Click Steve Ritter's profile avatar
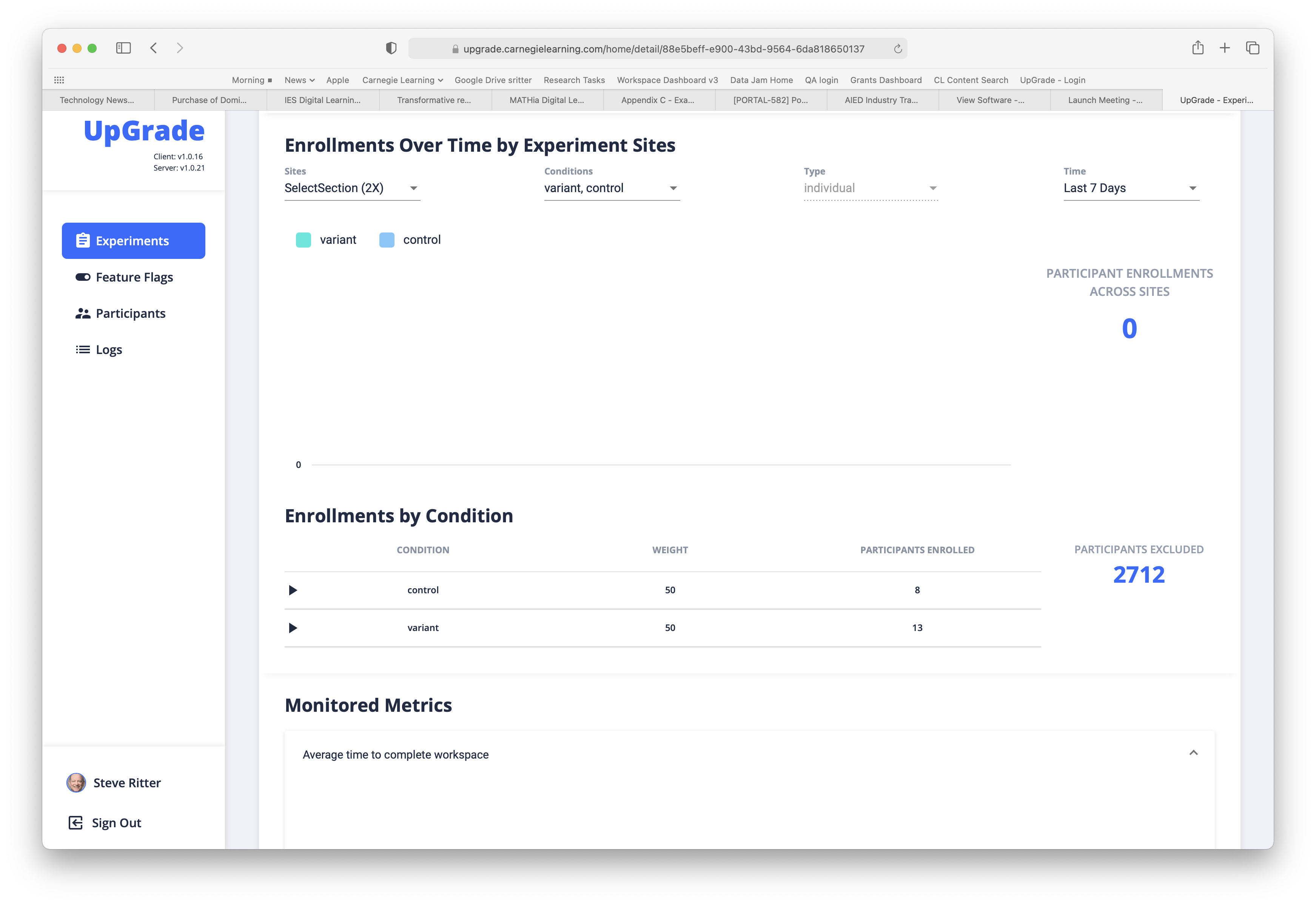 click(x=77, y=782)
